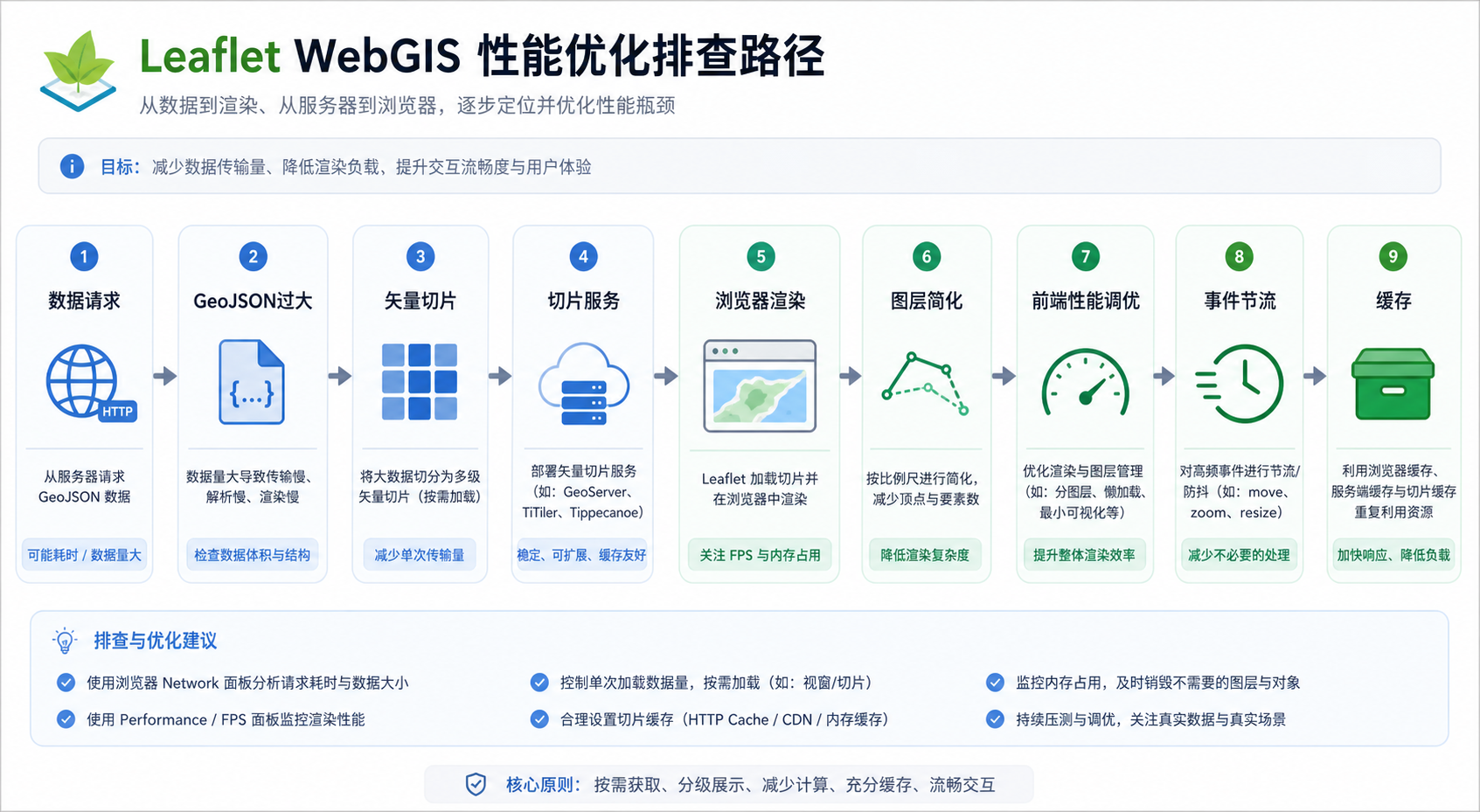Click the 浏览器渲染 step title

click(x=760, y=301)
